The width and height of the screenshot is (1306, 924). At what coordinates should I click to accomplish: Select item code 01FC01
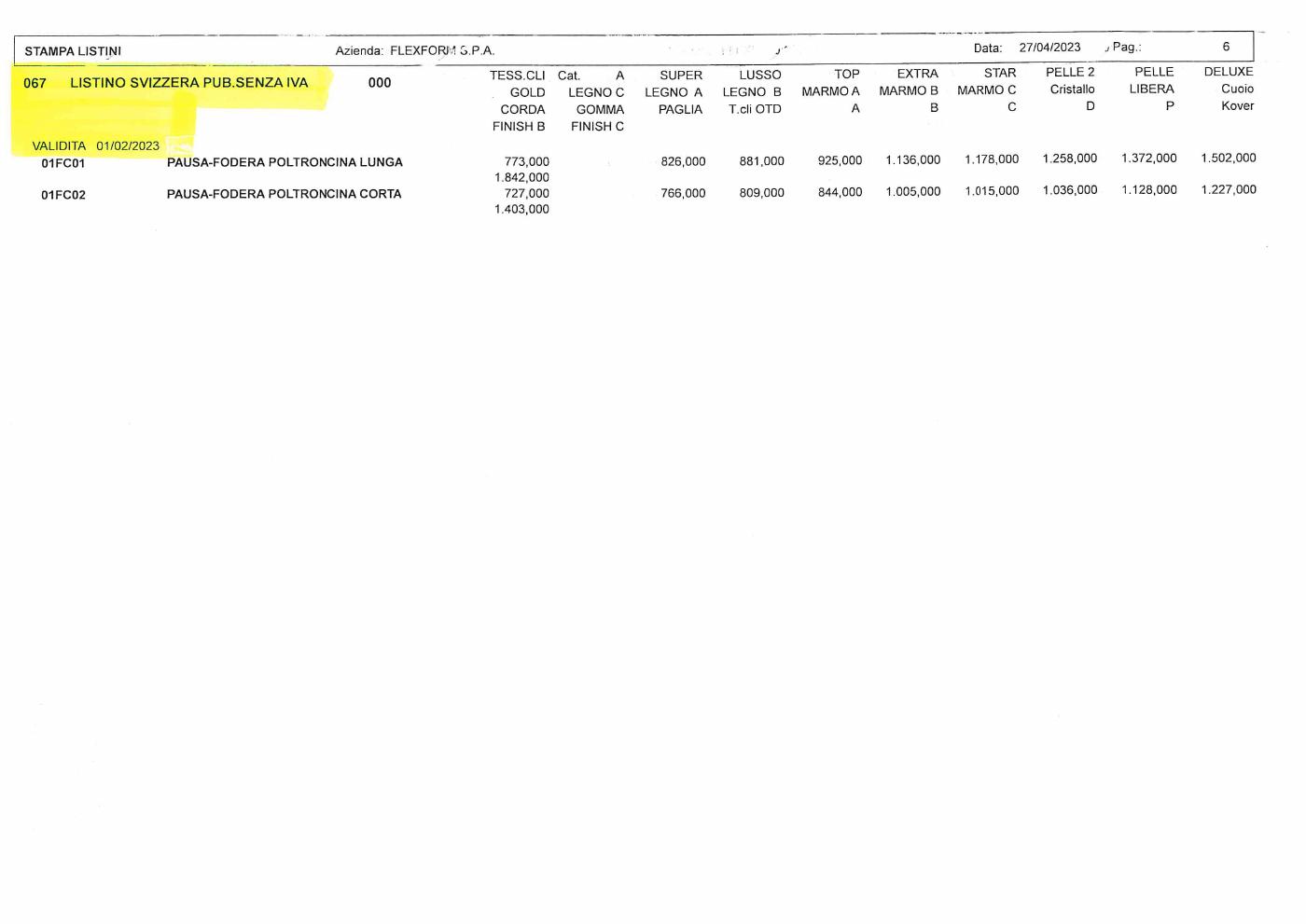(x=63, y=163)
